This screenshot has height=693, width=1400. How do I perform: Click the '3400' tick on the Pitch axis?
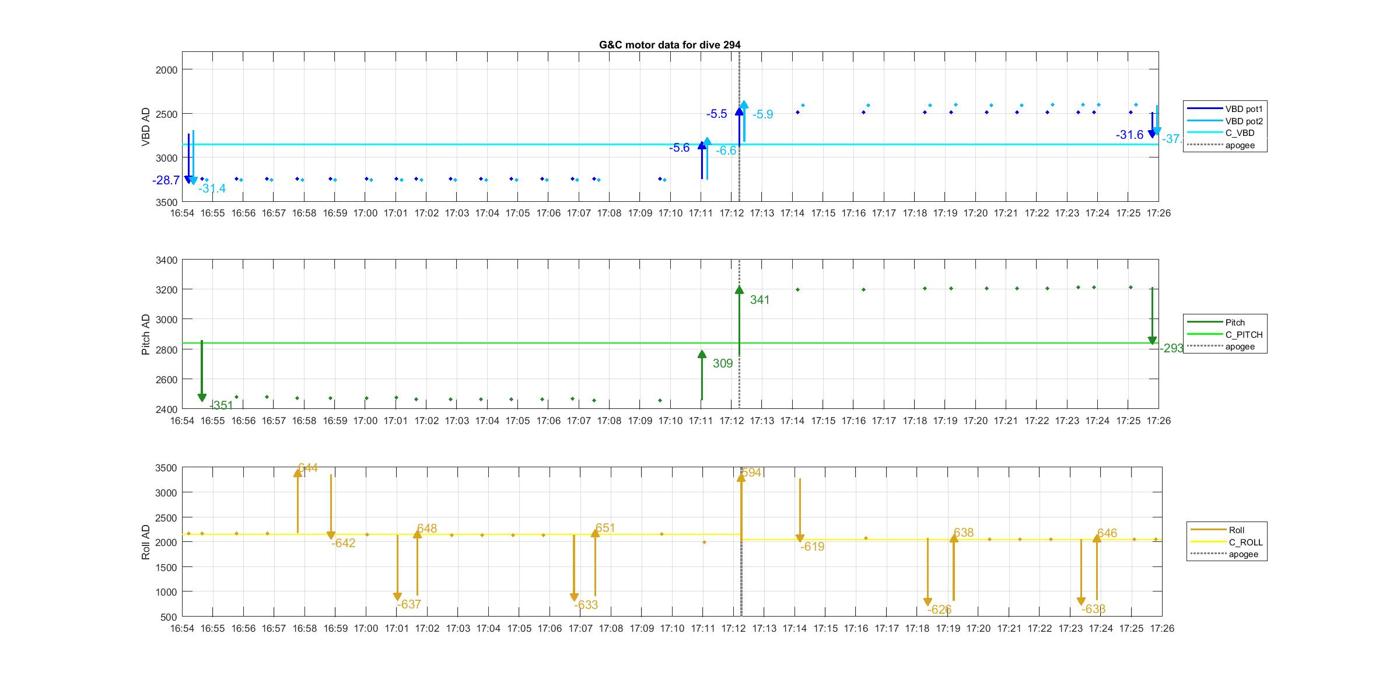pos(166,261)
